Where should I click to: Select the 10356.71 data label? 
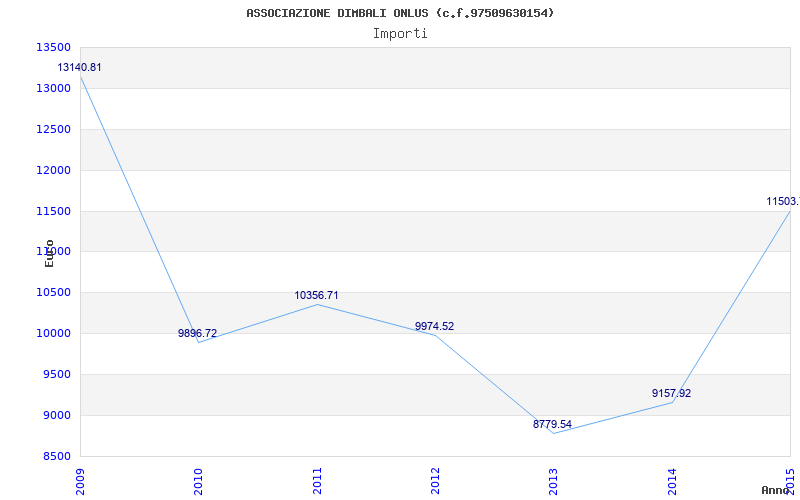point(316,295)
